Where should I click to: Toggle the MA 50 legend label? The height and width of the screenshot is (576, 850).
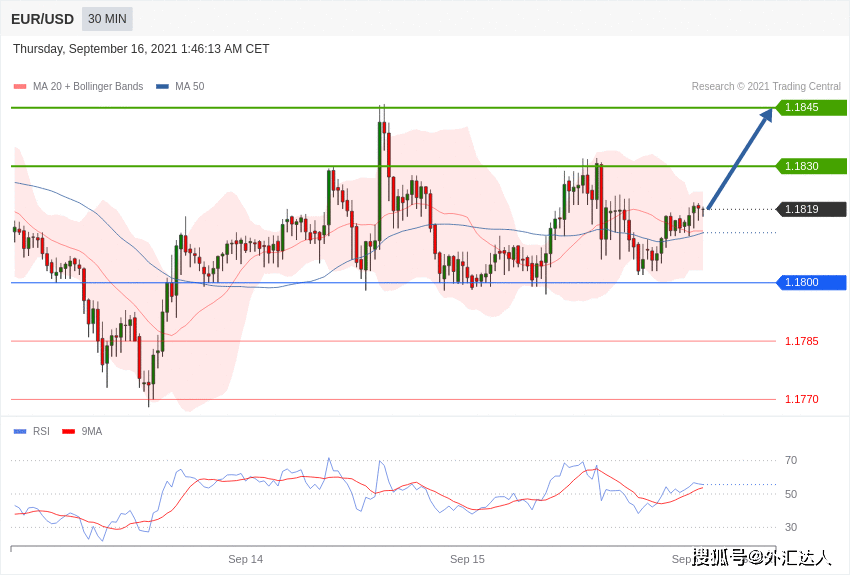click(189, 87)
